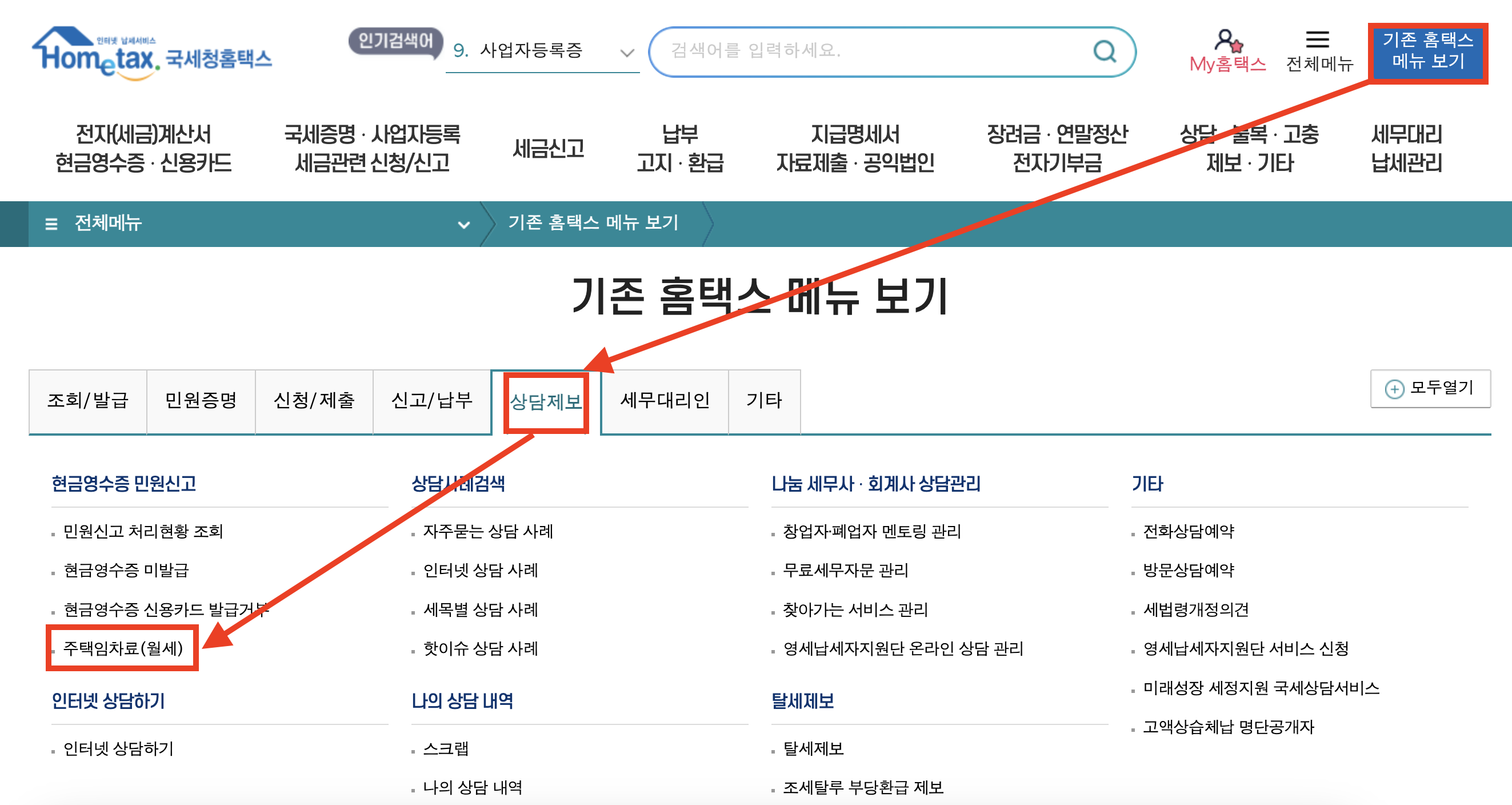Open 탈세제보 list link
Image resolution: width=1512 pixels, height=805 pixels.
[x=814, y=748]
